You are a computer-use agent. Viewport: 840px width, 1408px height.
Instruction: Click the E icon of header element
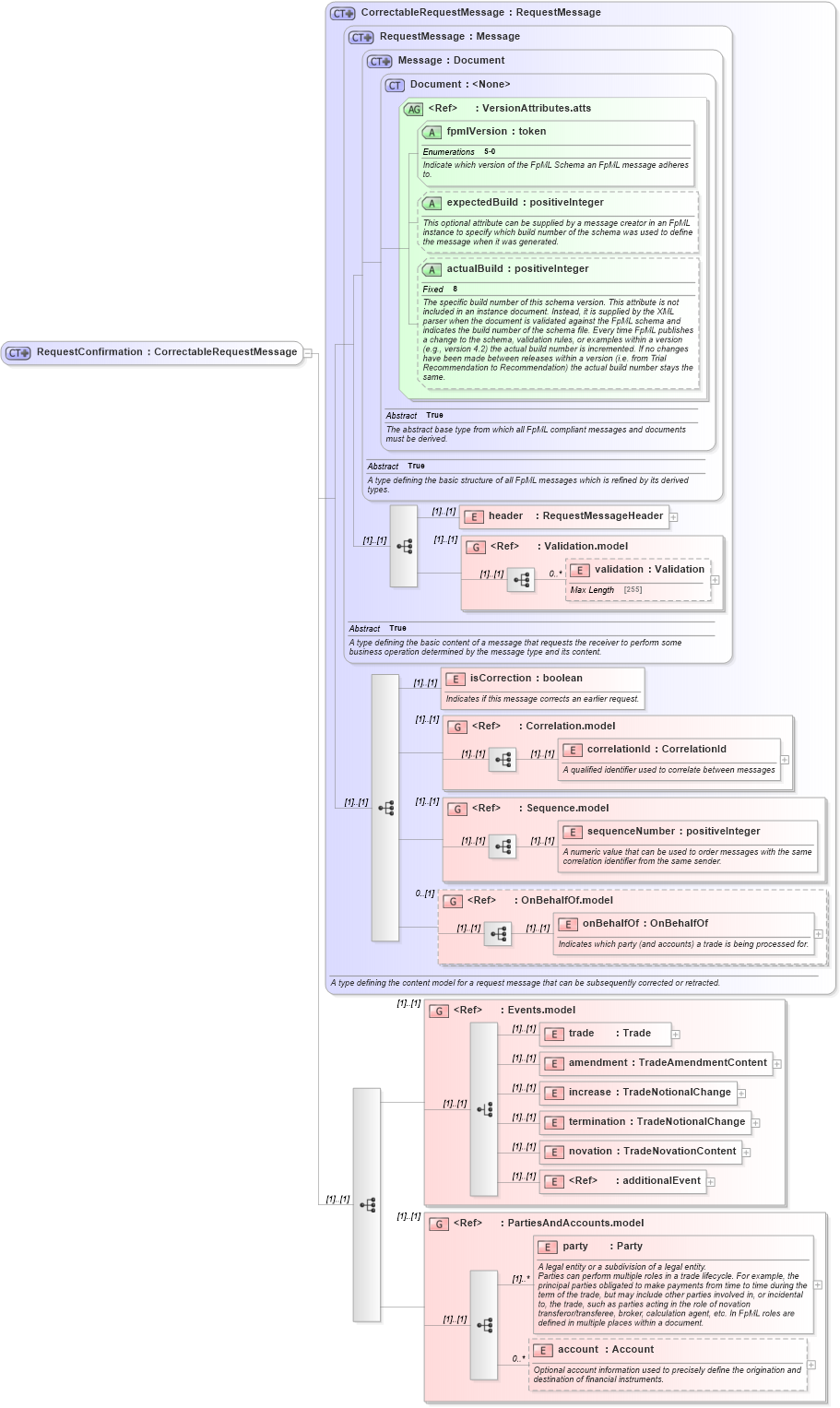click(474, 517)
